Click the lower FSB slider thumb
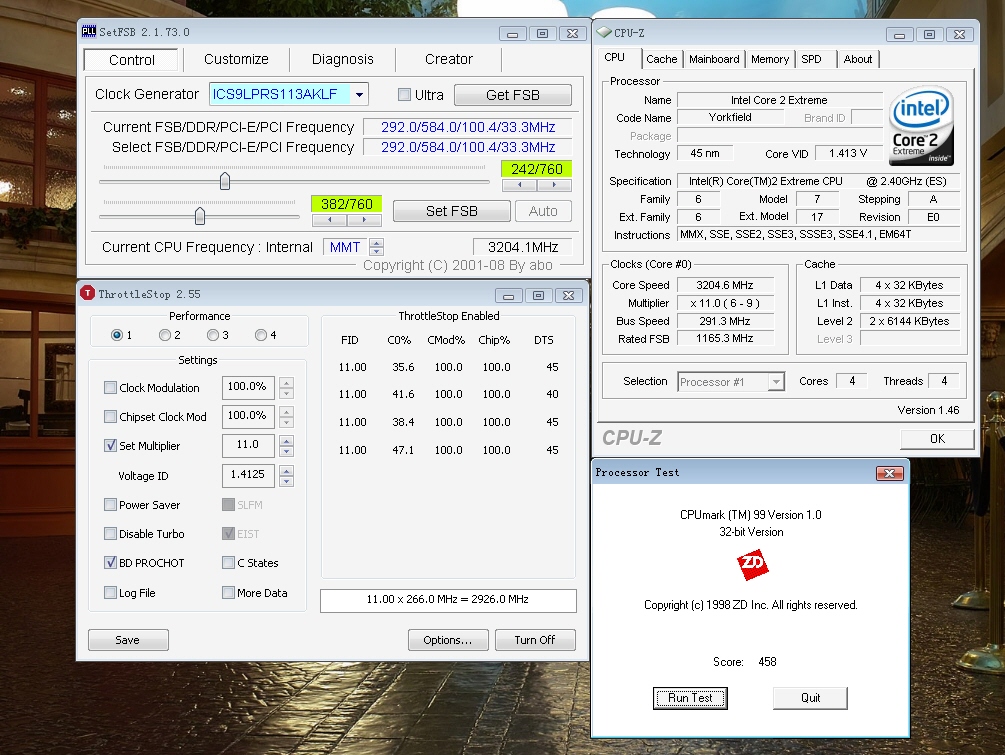Screen dimensions: 1005x755 coord(200,216)
